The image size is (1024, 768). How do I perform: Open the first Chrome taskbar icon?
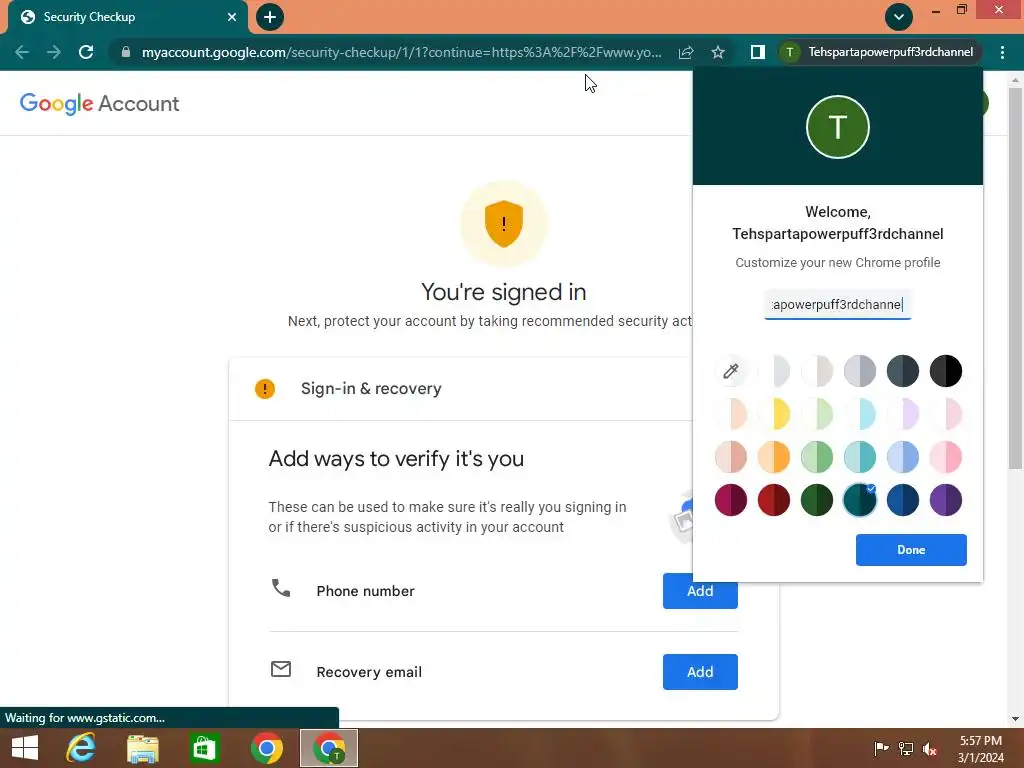pyautogui.click(x=266, y=748)
